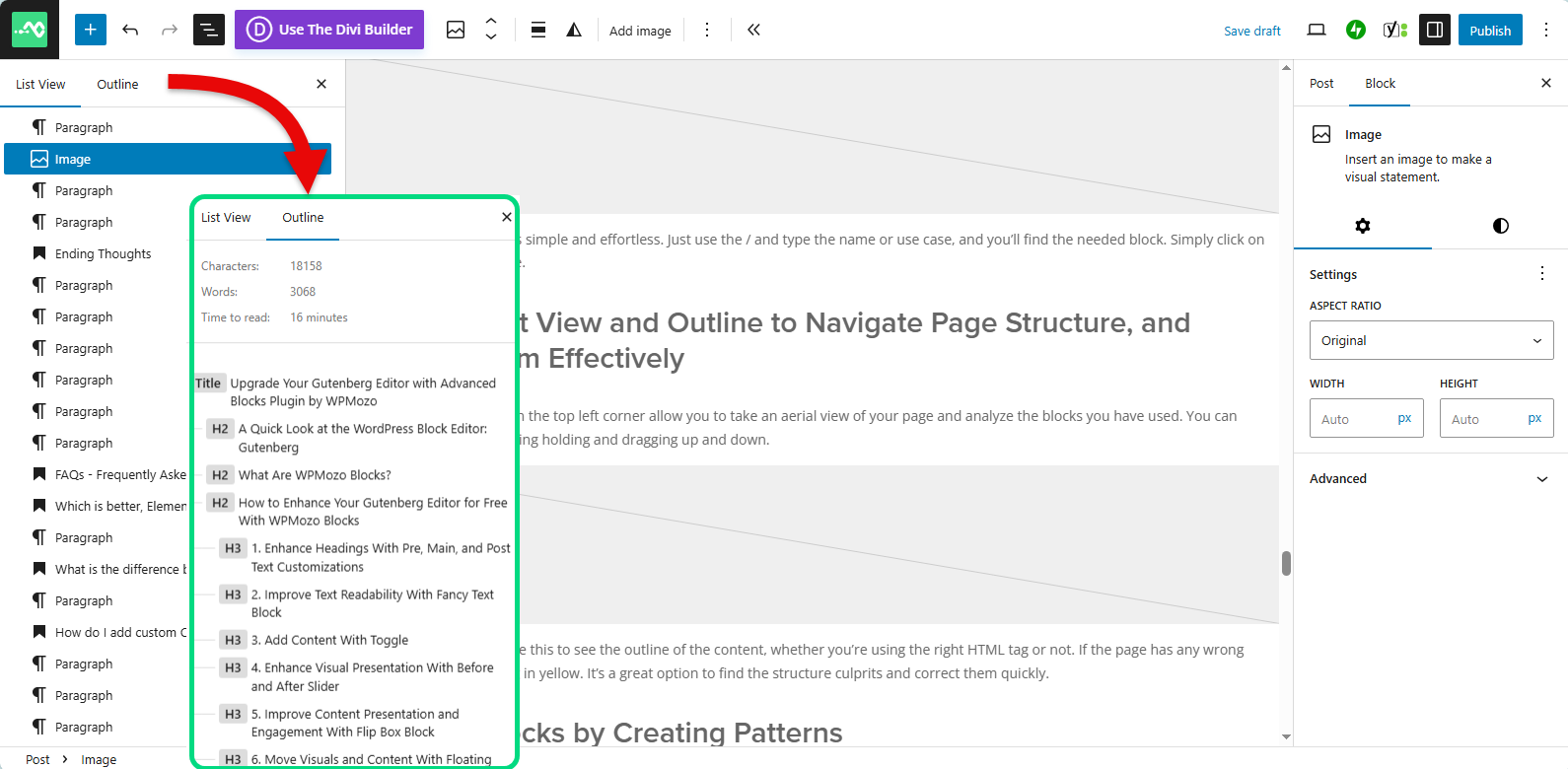
Task: Open block toolbar three-dot options
Action: click(x=706, y=30)
